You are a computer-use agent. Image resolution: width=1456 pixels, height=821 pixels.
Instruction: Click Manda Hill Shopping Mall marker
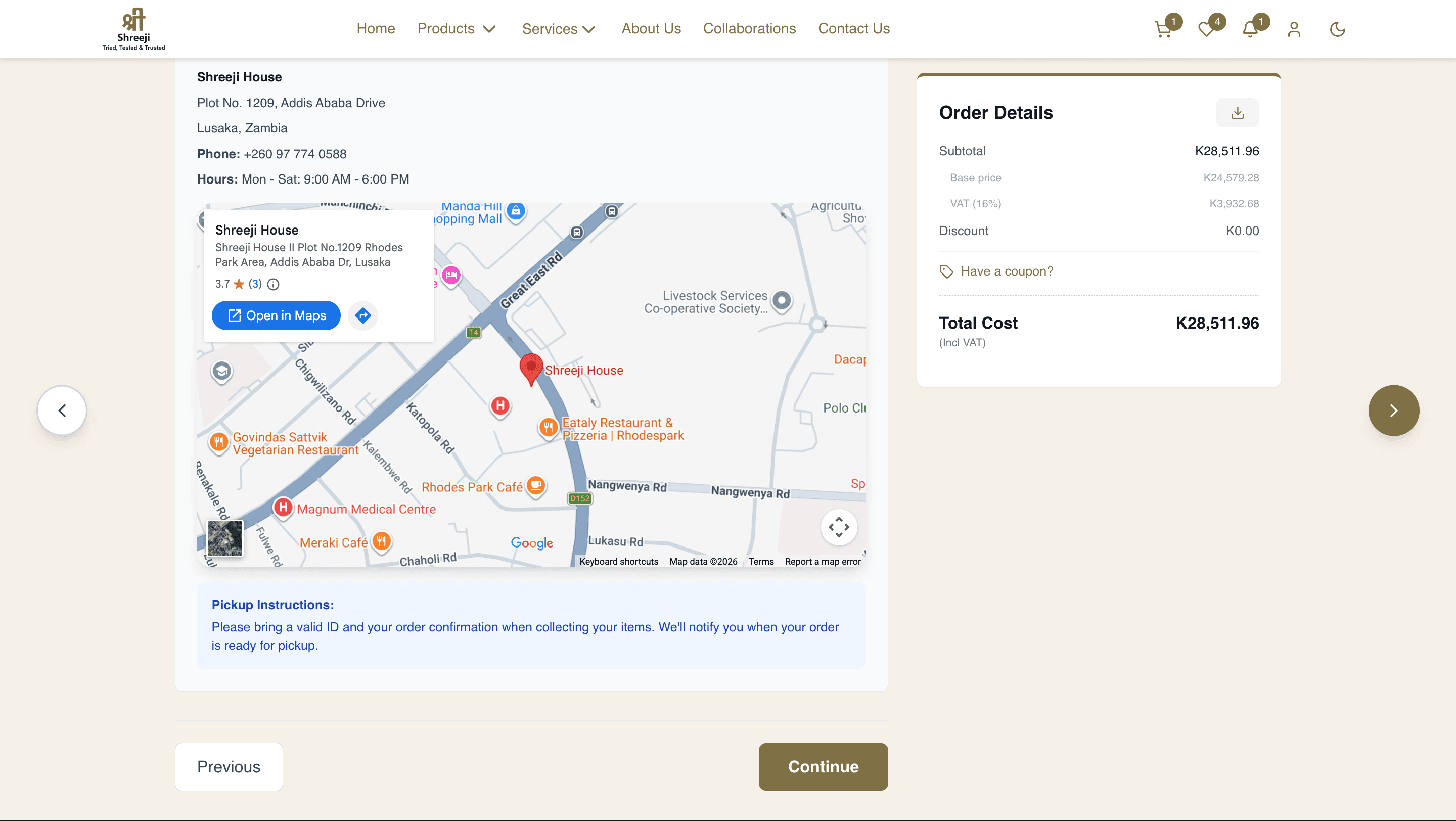tap(516, 211)
